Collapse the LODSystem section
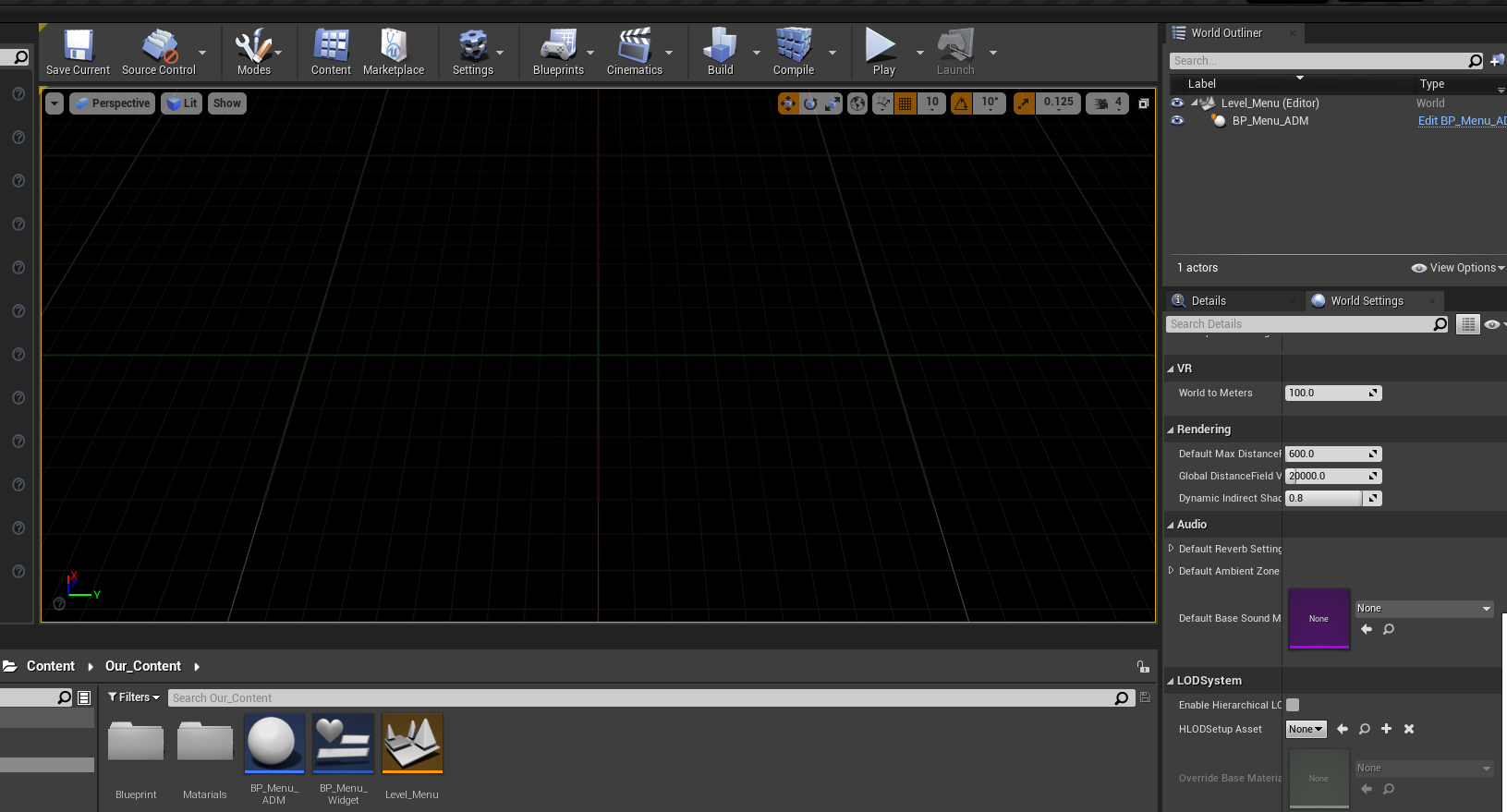Image resolution: width=1507 pixels, height=812 pixels. point(1171,681)
